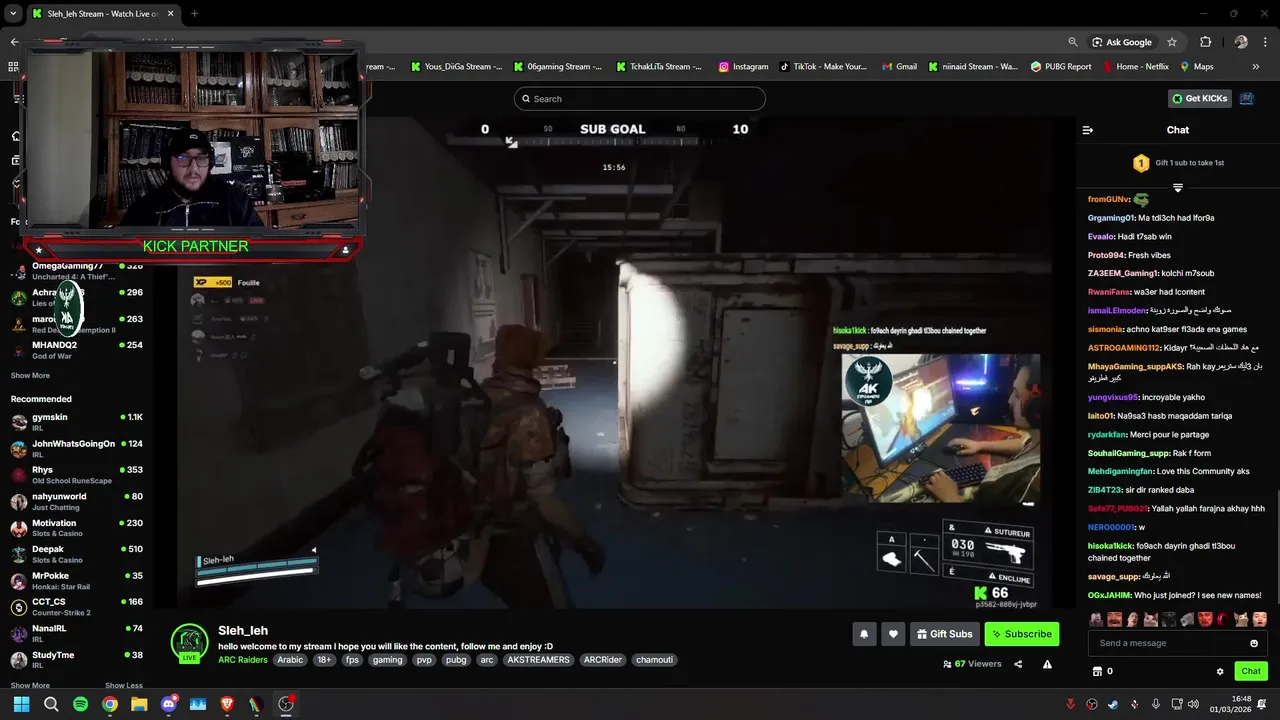Open the ARC Raiders category link

245,660
